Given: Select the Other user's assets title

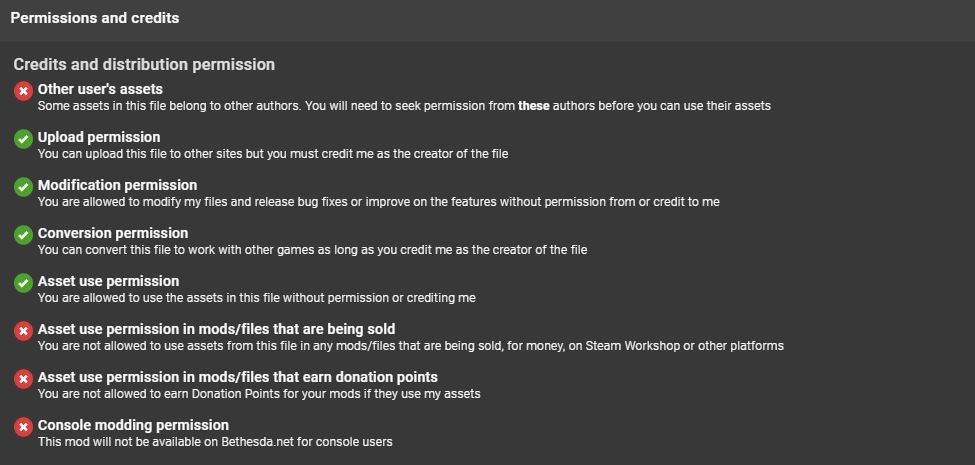Looking at the screenshot, I should [x=100, y=89].
